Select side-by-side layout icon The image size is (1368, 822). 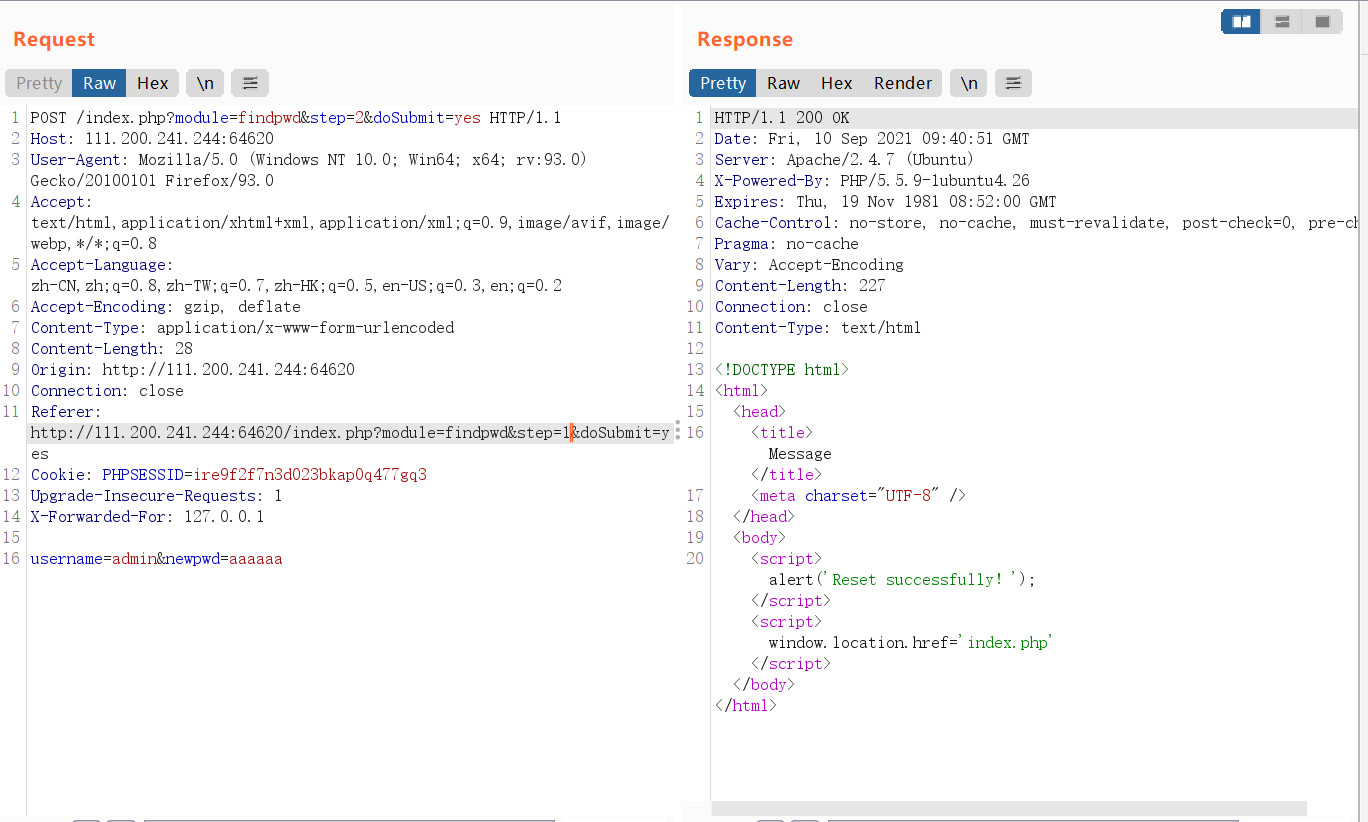[1241, 21]
